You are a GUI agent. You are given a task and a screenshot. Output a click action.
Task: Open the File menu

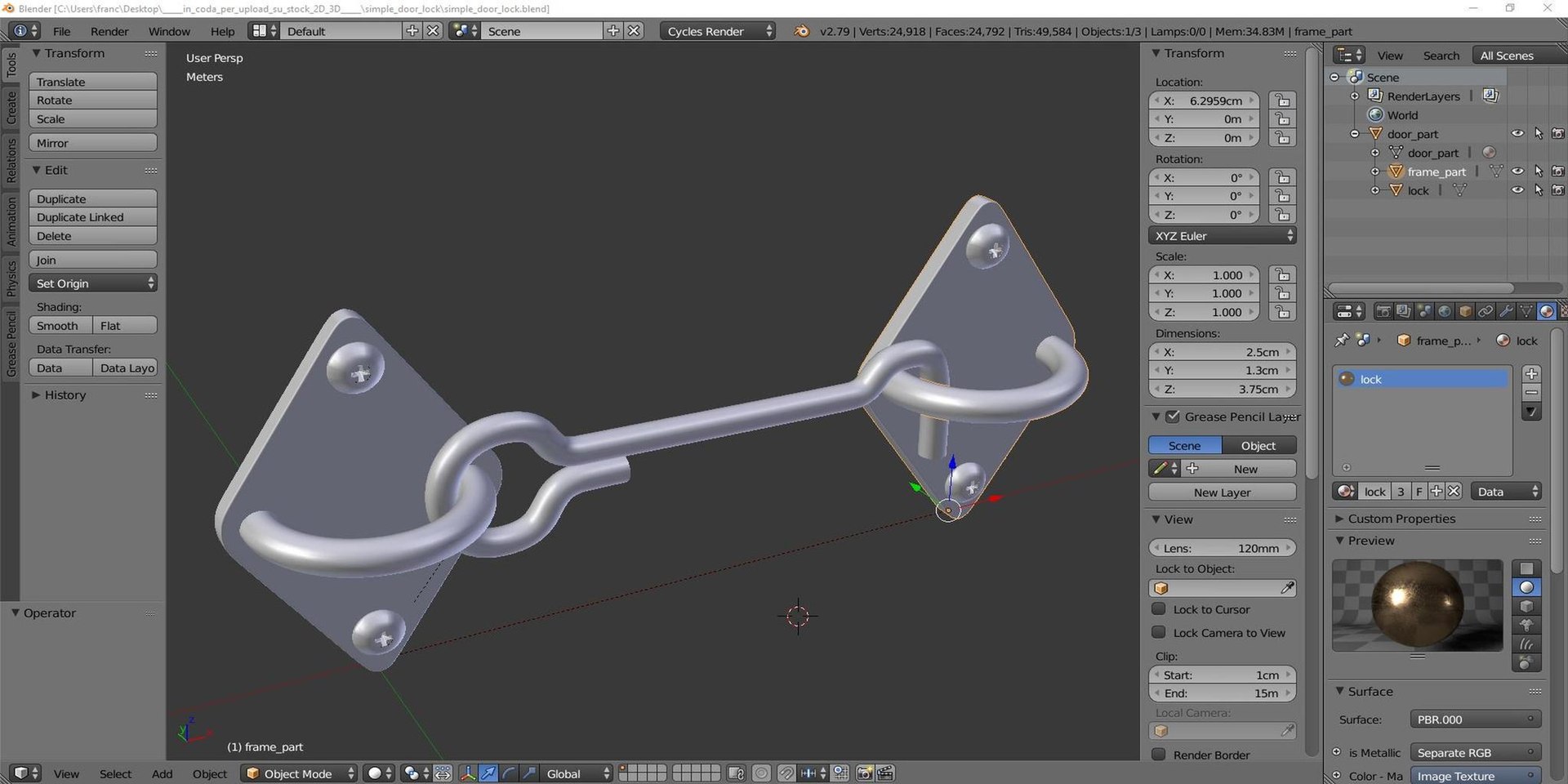(61, 31)
